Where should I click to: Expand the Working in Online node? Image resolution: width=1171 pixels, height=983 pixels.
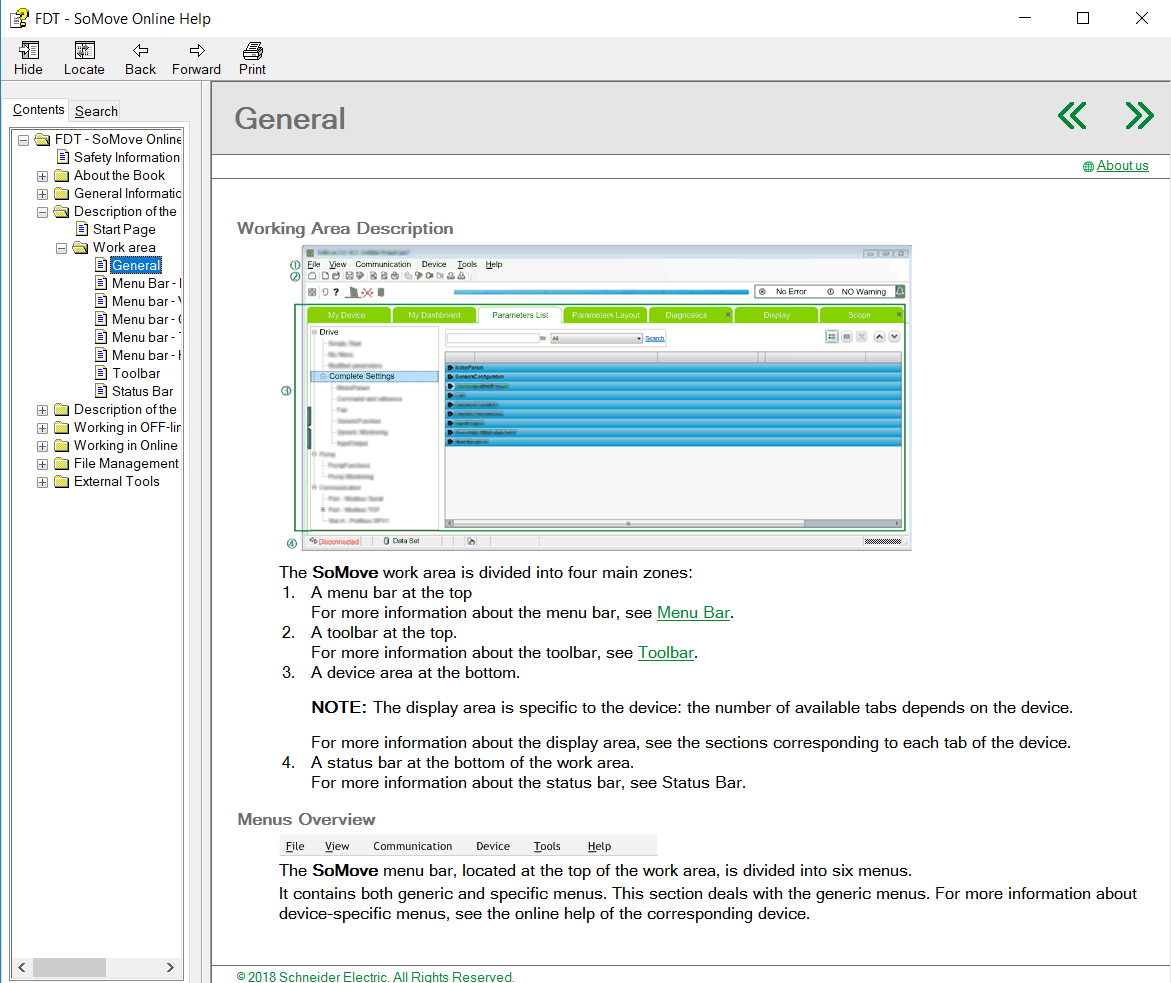(x=43, y=446)
